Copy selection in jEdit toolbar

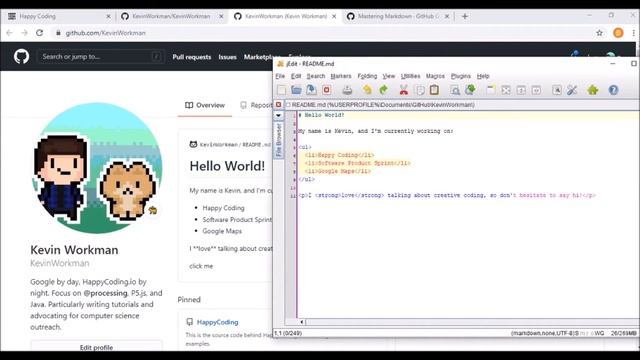(x=419, y=90)
